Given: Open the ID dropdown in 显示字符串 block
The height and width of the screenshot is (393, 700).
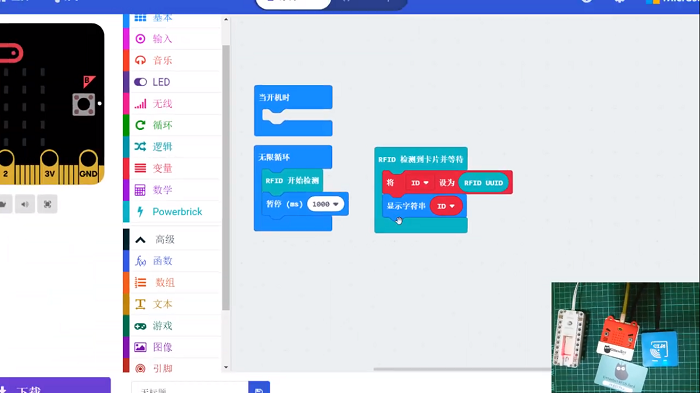Looking at the screenshot, I should click(446, 206).
